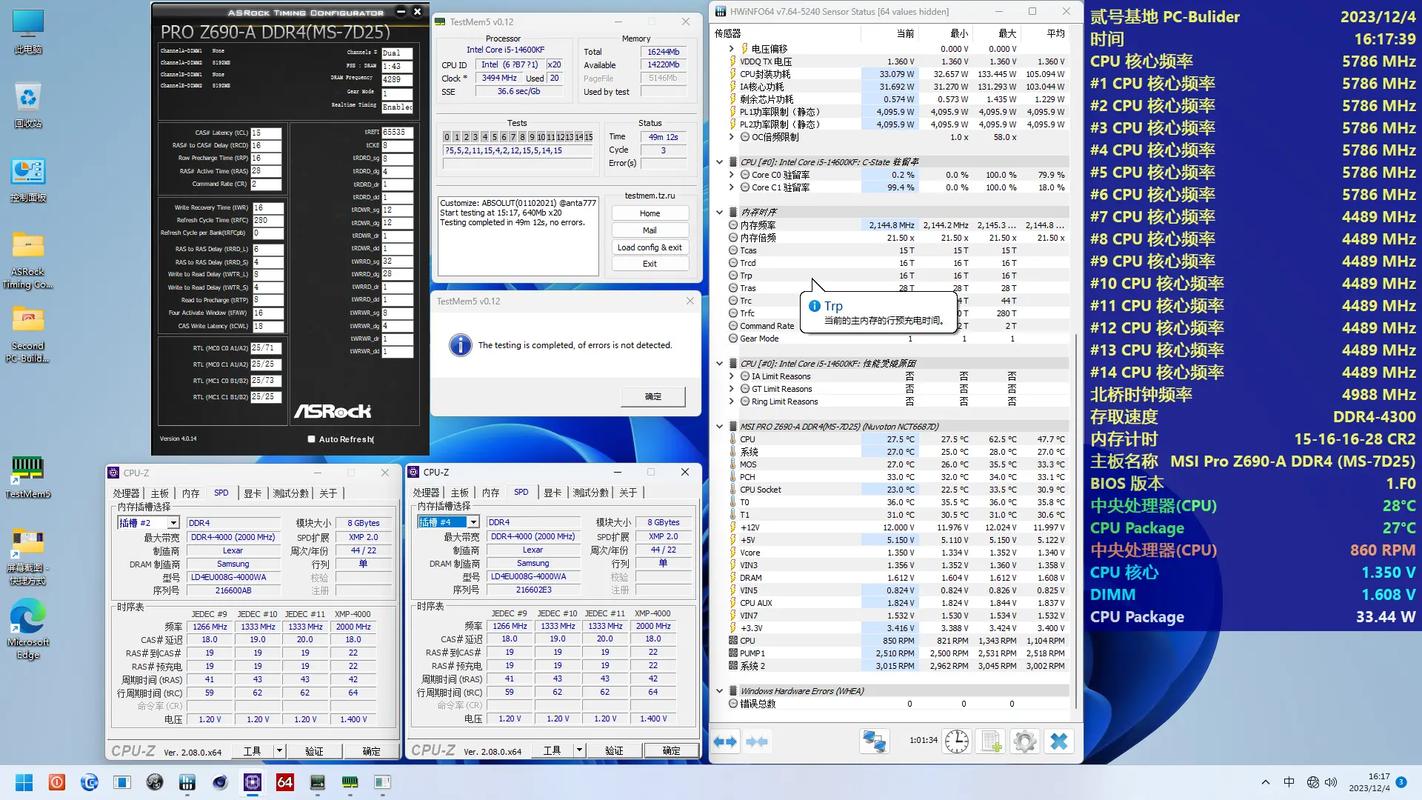This screenshot has width=1422, height=800.
Task: Open the ASRock Timing Configurator desktop folder
Action: pos(28,260)
